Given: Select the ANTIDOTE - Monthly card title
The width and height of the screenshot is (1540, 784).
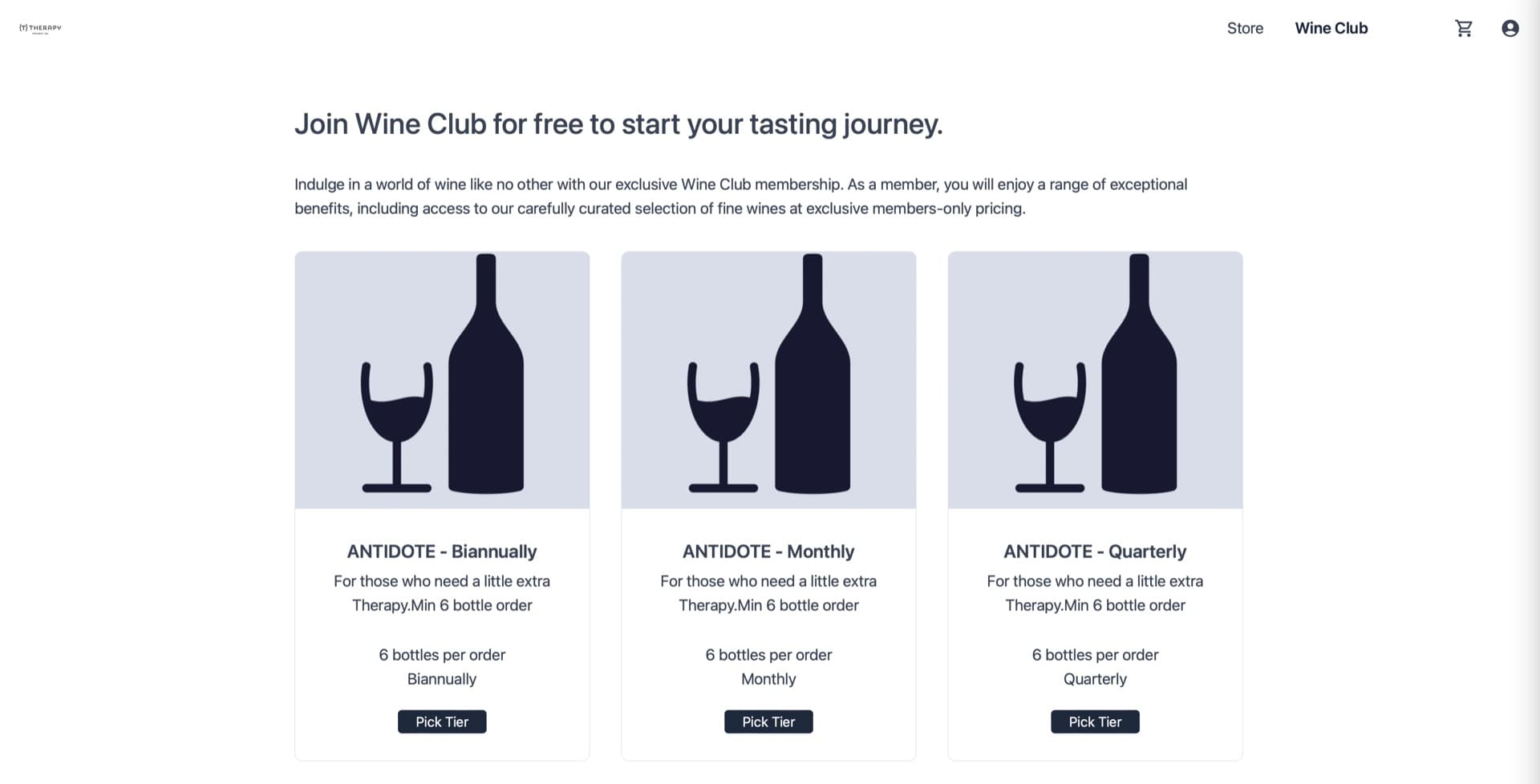Looking at the screenshot, I should (x=768, y=551).
